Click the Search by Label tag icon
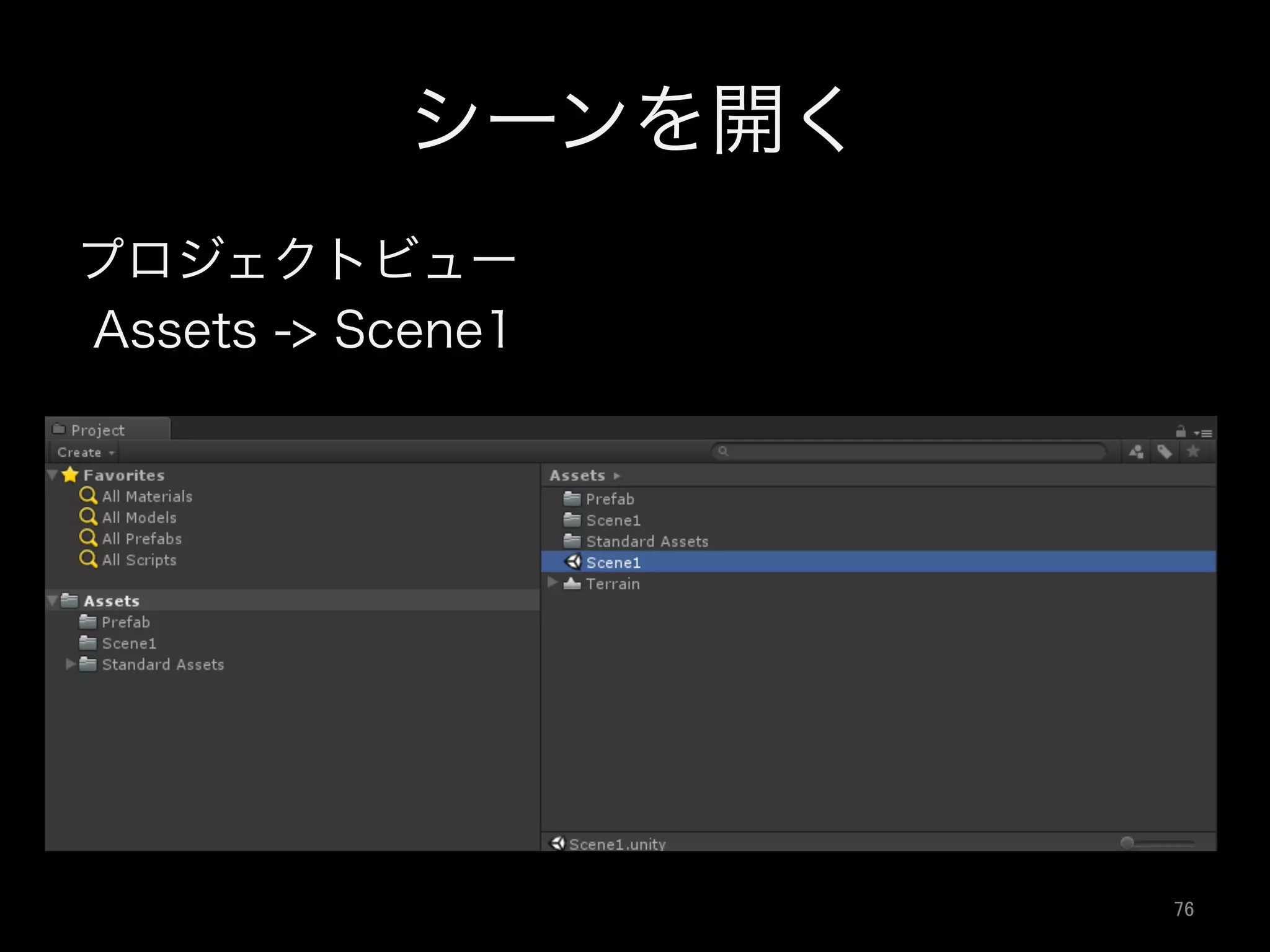 [1165, 452]
